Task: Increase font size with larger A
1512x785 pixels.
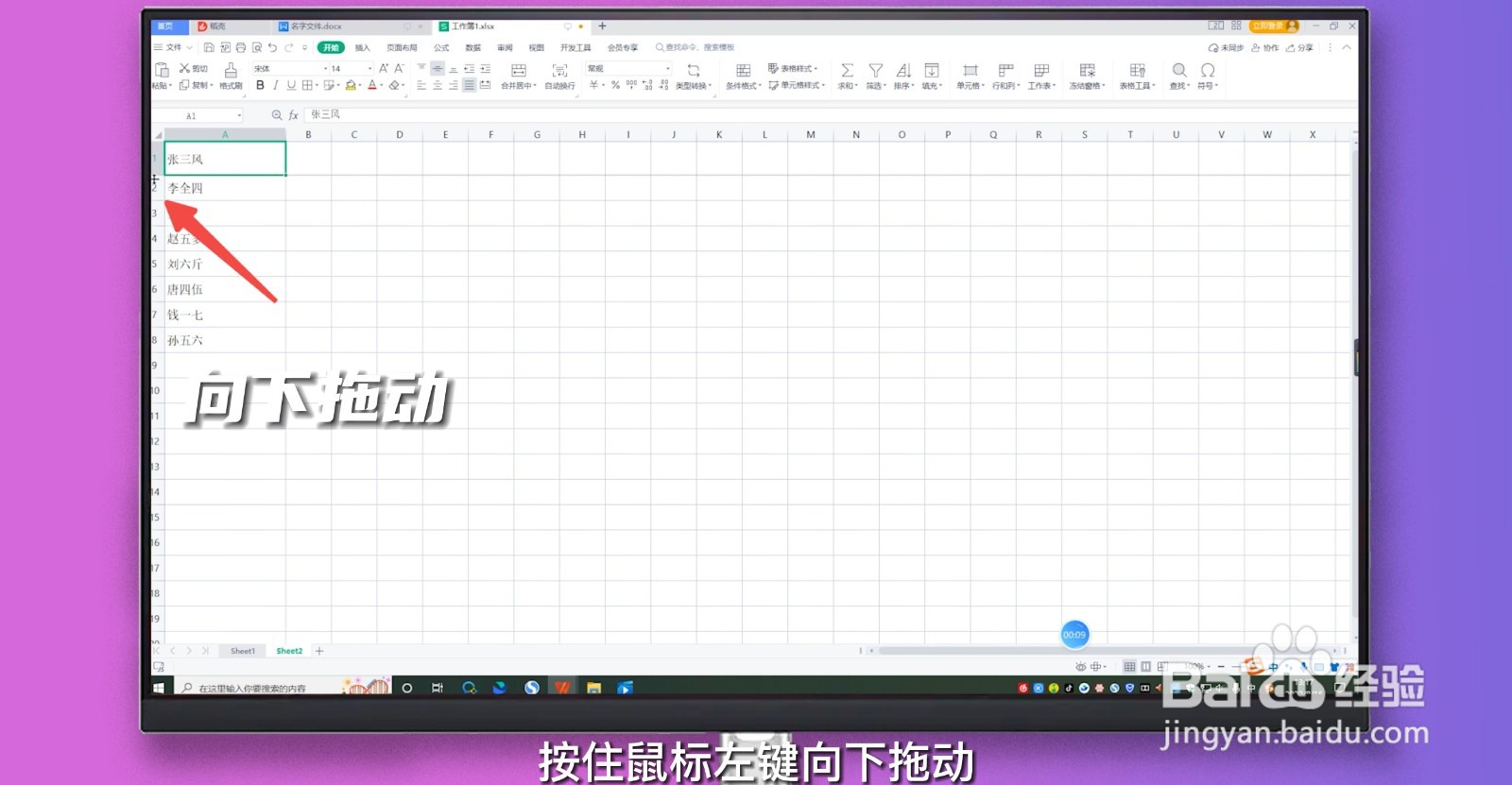Action: coord(384,68)
